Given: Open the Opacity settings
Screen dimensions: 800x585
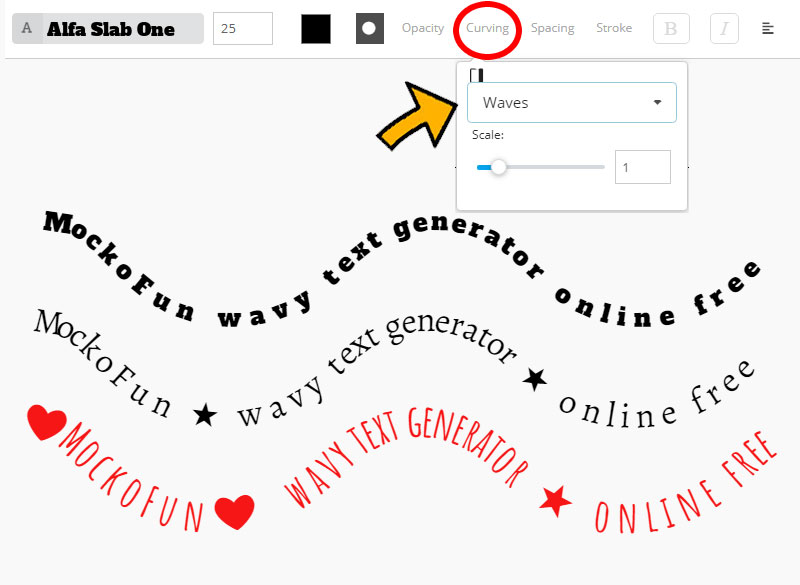Looking at the screenshot, I should (422, 28).
